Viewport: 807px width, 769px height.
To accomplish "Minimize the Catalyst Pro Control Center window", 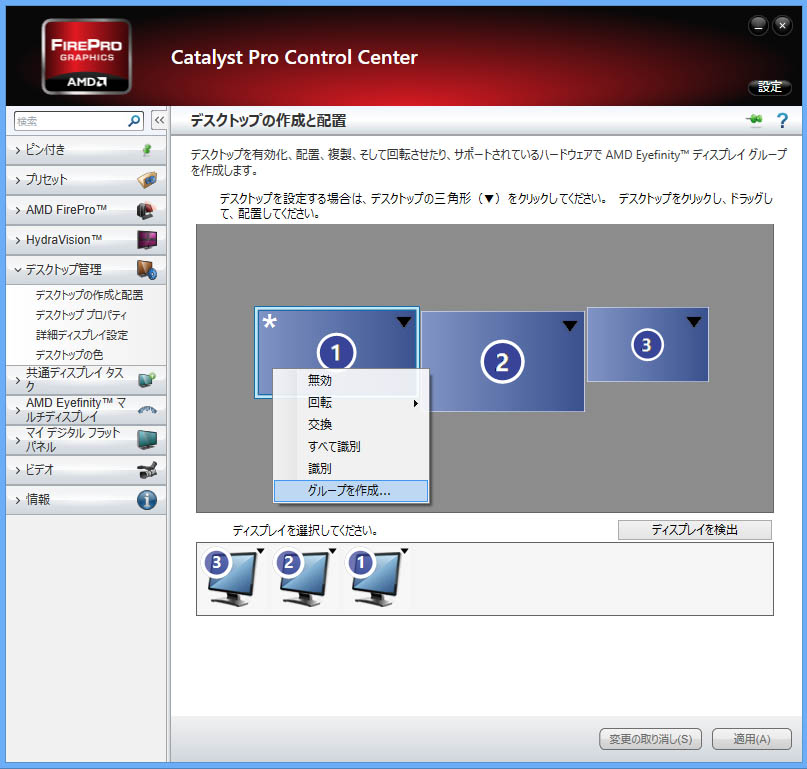I will pos(758,25).
